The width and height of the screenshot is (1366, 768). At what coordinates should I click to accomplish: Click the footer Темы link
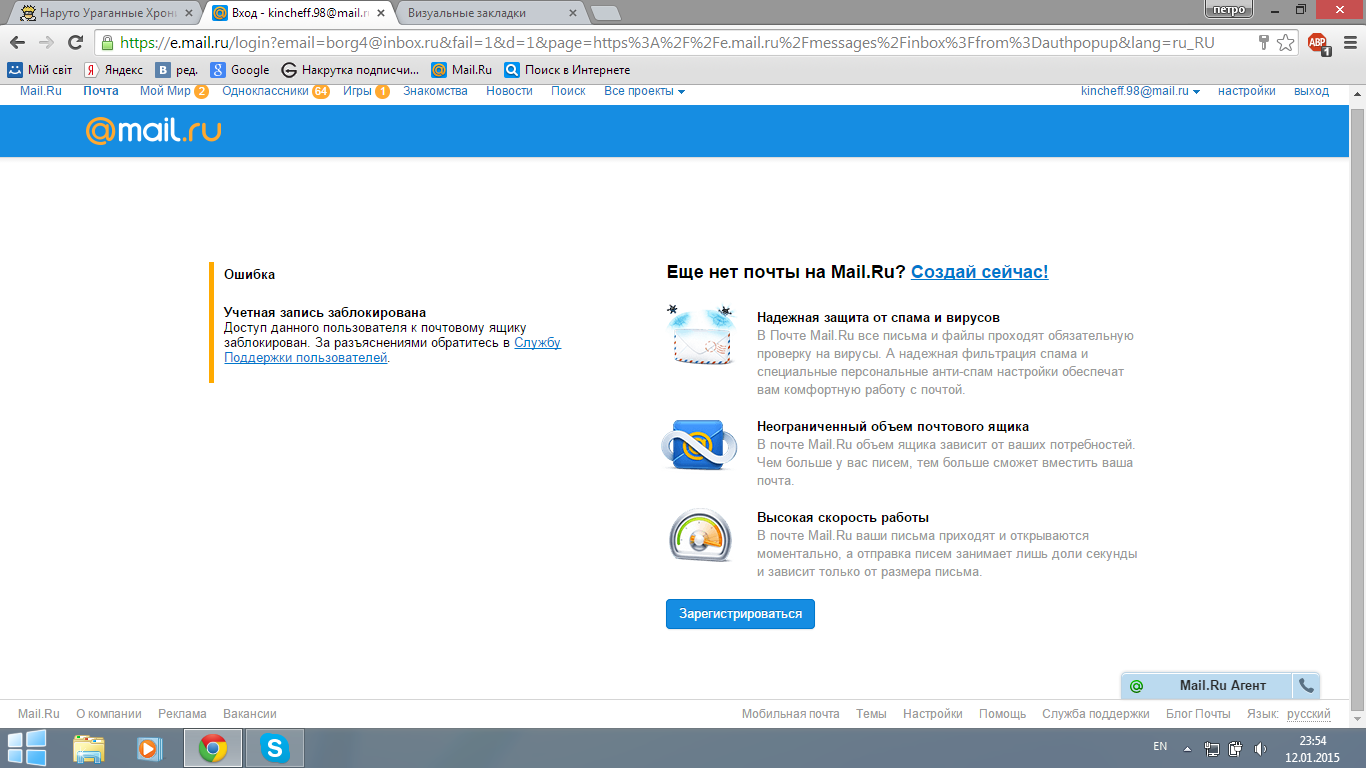coord(871,714)
